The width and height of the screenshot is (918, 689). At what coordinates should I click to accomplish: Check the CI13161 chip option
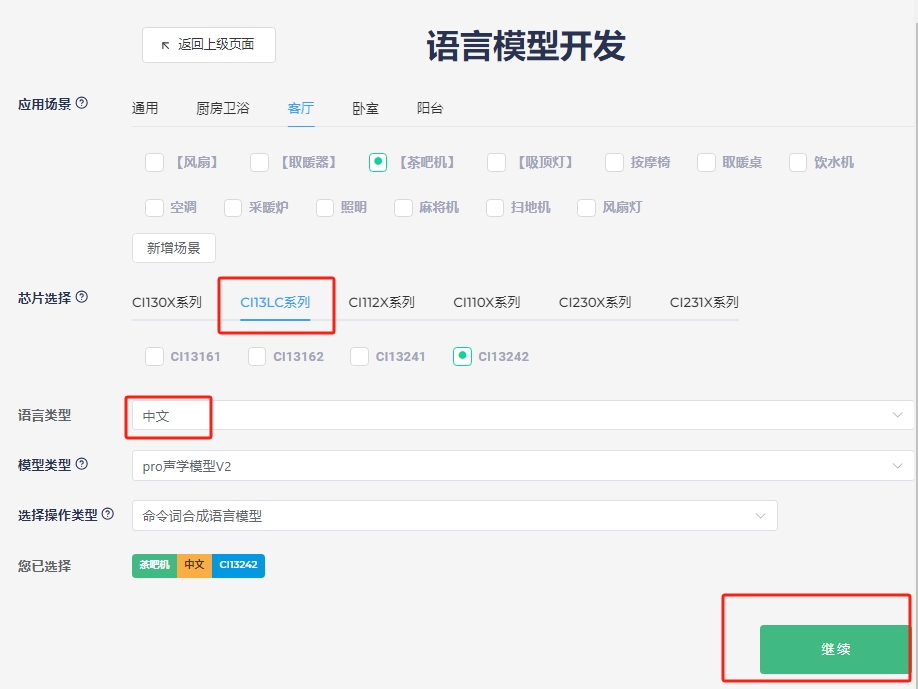coord(155,356)
